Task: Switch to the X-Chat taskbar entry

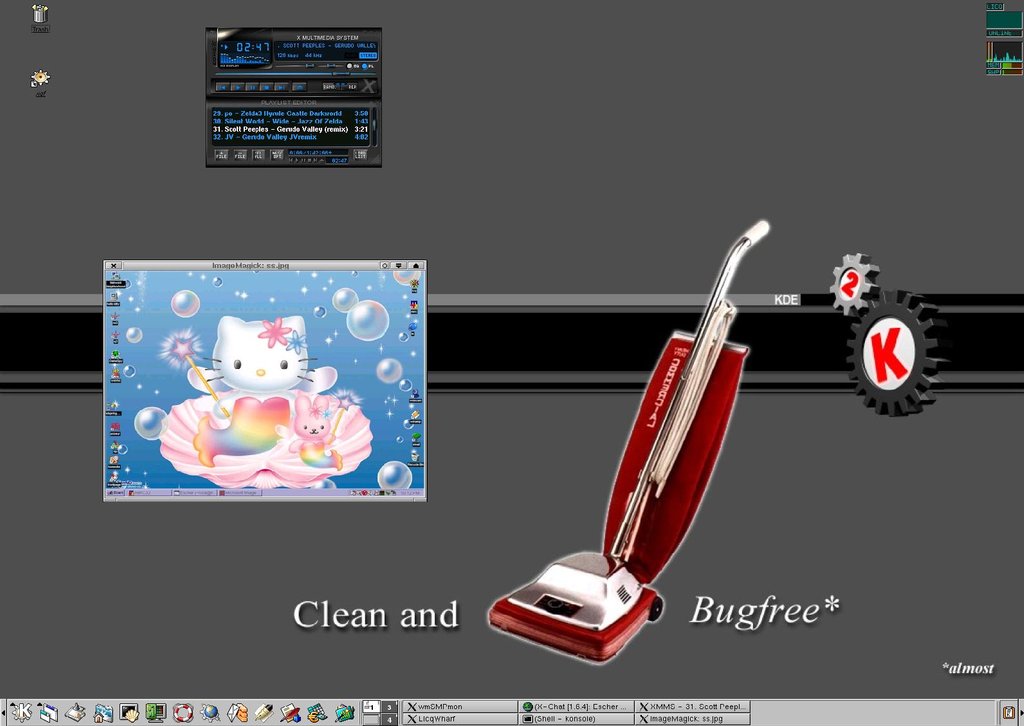Action: click(576, 706)
